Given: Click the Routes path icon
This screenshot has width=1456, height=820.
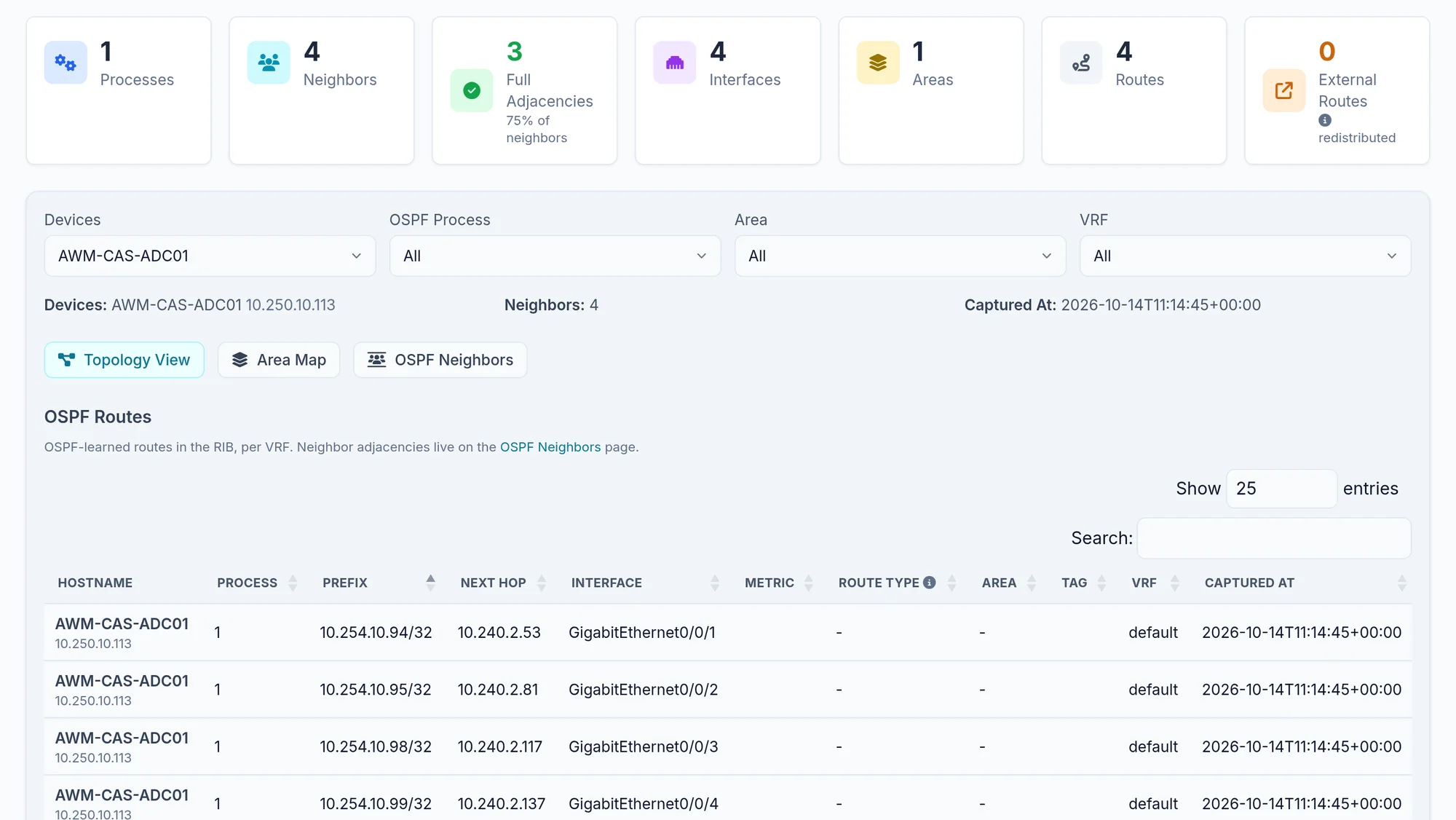Looking at the screenshot, I should (1081, 63).
